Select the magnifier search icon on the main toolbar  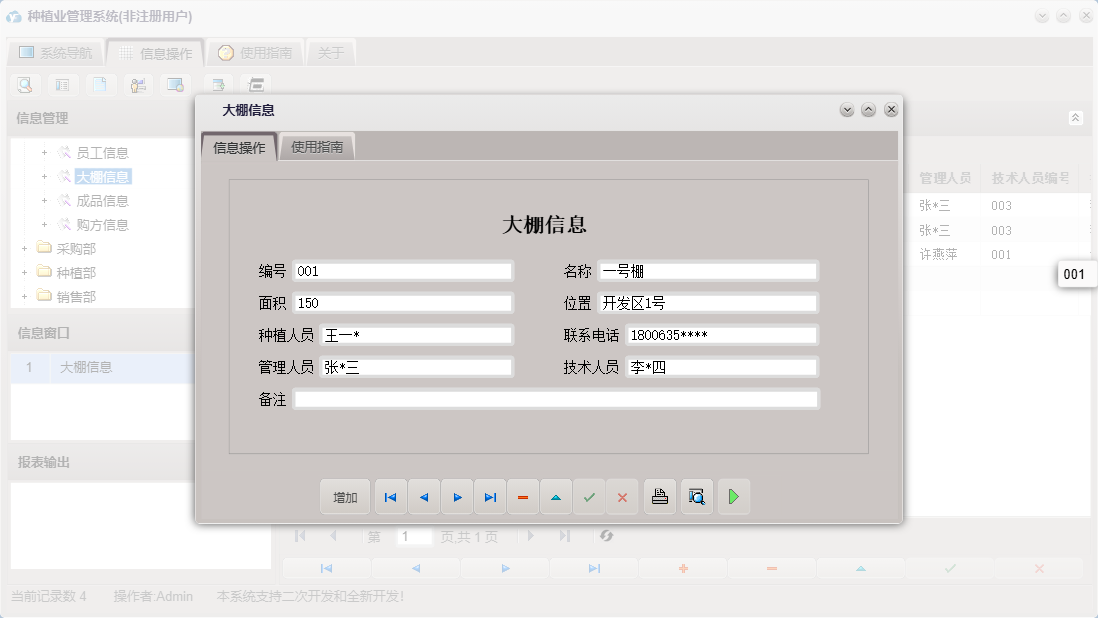24,85
